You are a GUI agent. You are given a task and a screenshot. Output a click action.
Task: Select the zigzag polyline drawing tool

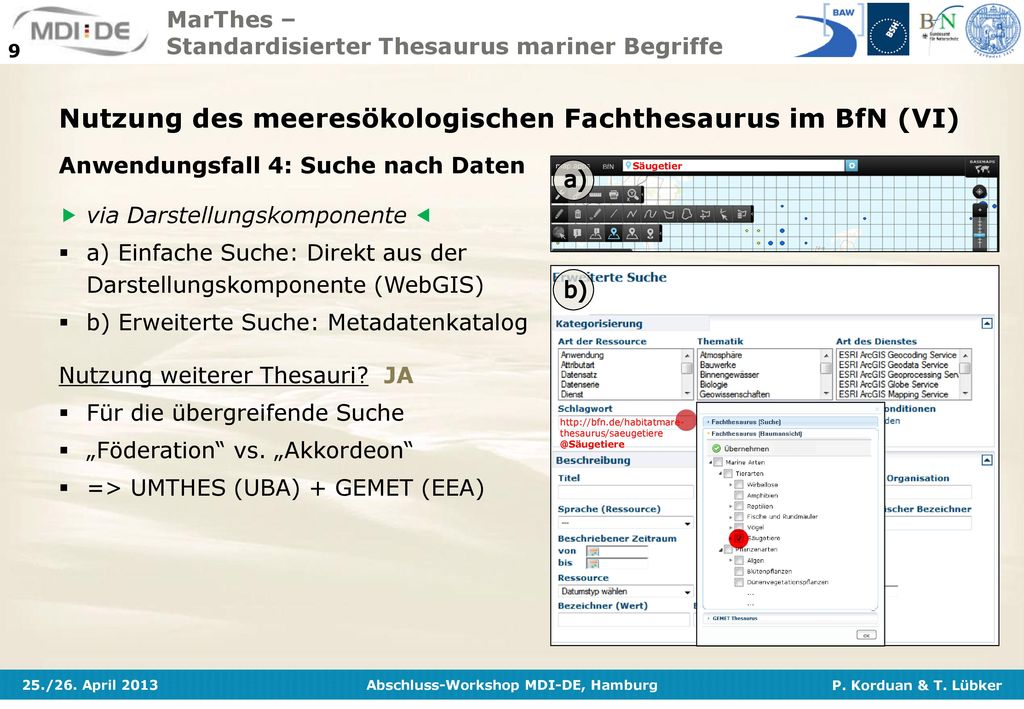pos(632,213)
